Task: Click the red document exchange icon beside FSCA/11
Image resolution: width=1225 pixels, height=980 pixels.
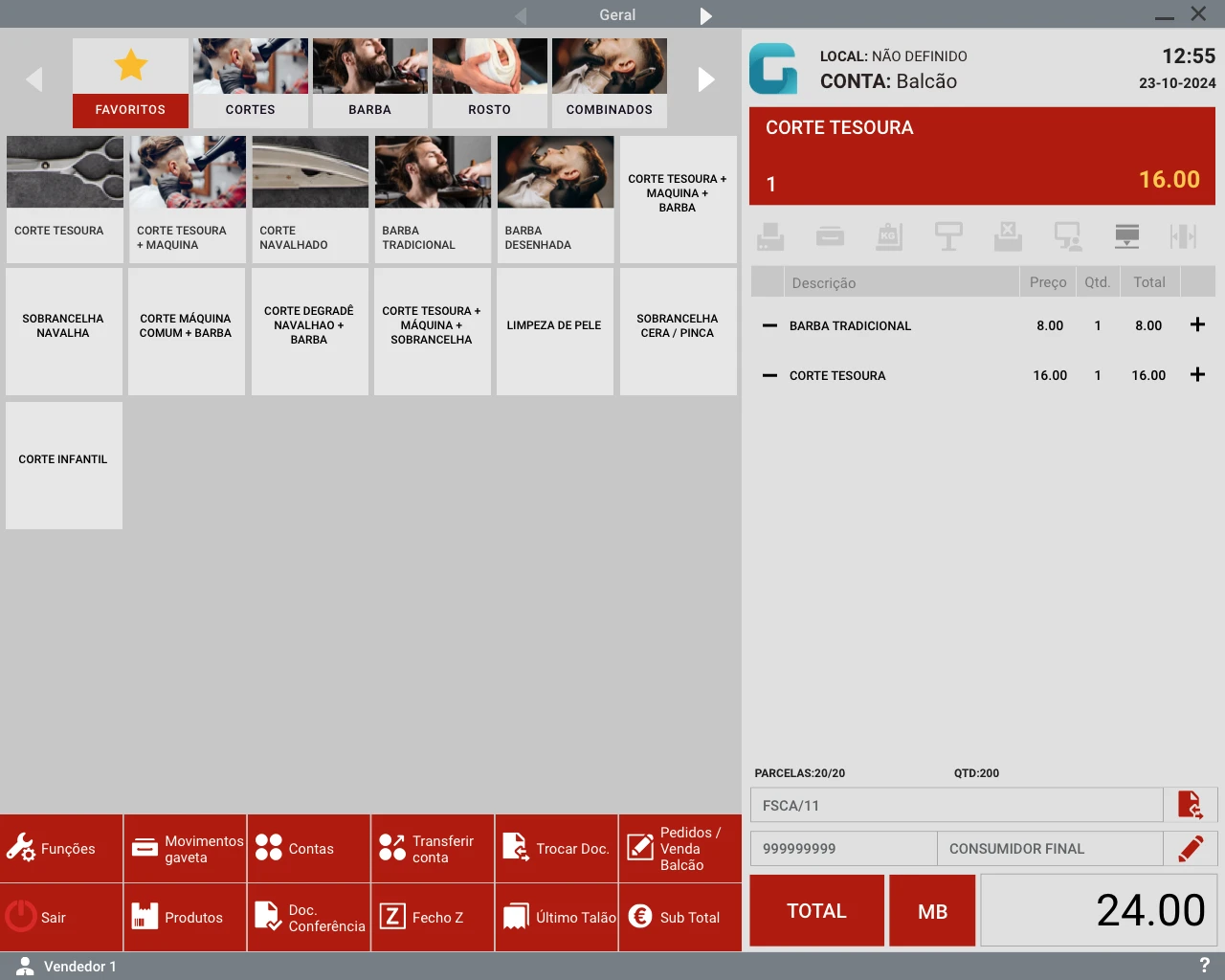Action: pyautogui.click(x=1192, y=805)
